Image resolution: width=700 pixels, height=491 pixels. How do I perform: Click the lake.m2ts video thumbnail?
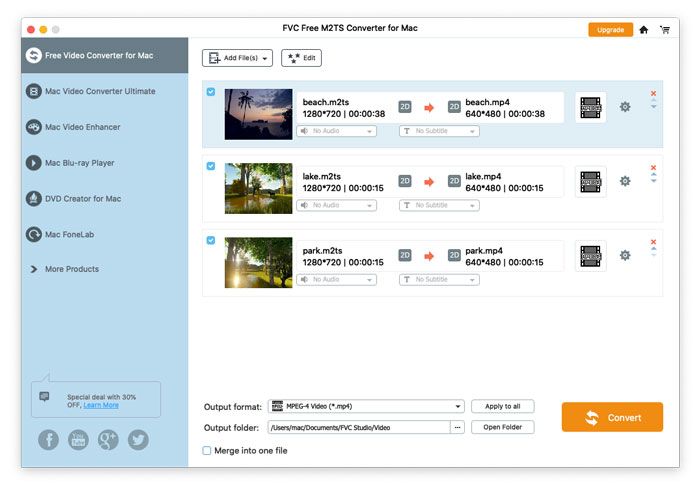[x=258, y=188]
